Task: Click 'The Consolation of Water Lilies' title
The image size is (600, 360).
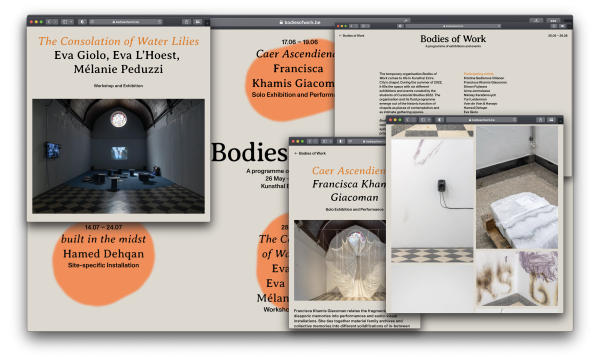Action: pos(119,41)
